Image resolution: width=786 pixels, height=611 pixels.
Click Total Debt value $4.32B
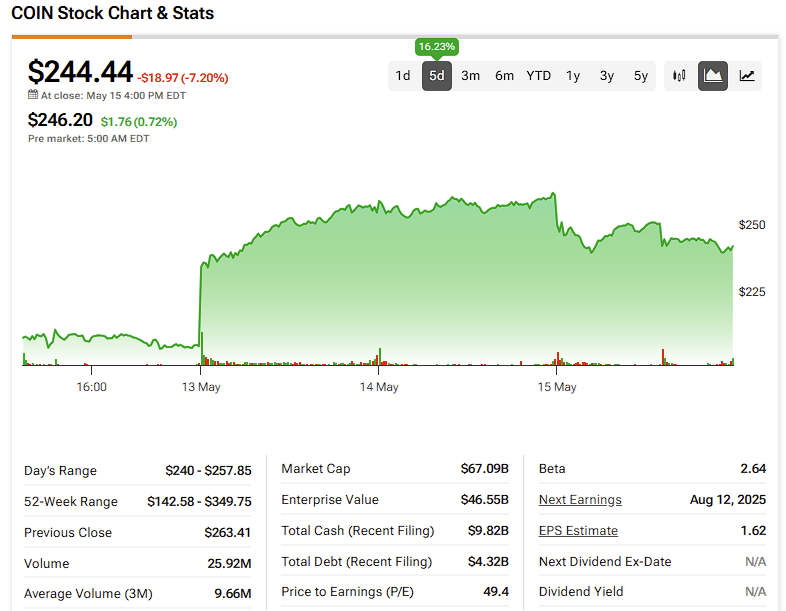click(488, 561)
